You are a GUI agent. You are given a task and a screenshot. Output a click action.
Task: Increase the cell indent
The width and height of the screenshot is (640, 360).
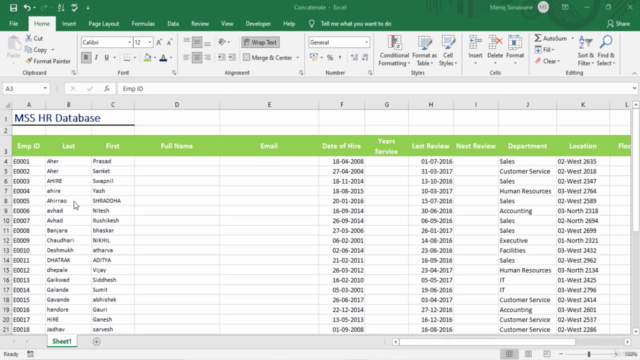tap(232, 58)
